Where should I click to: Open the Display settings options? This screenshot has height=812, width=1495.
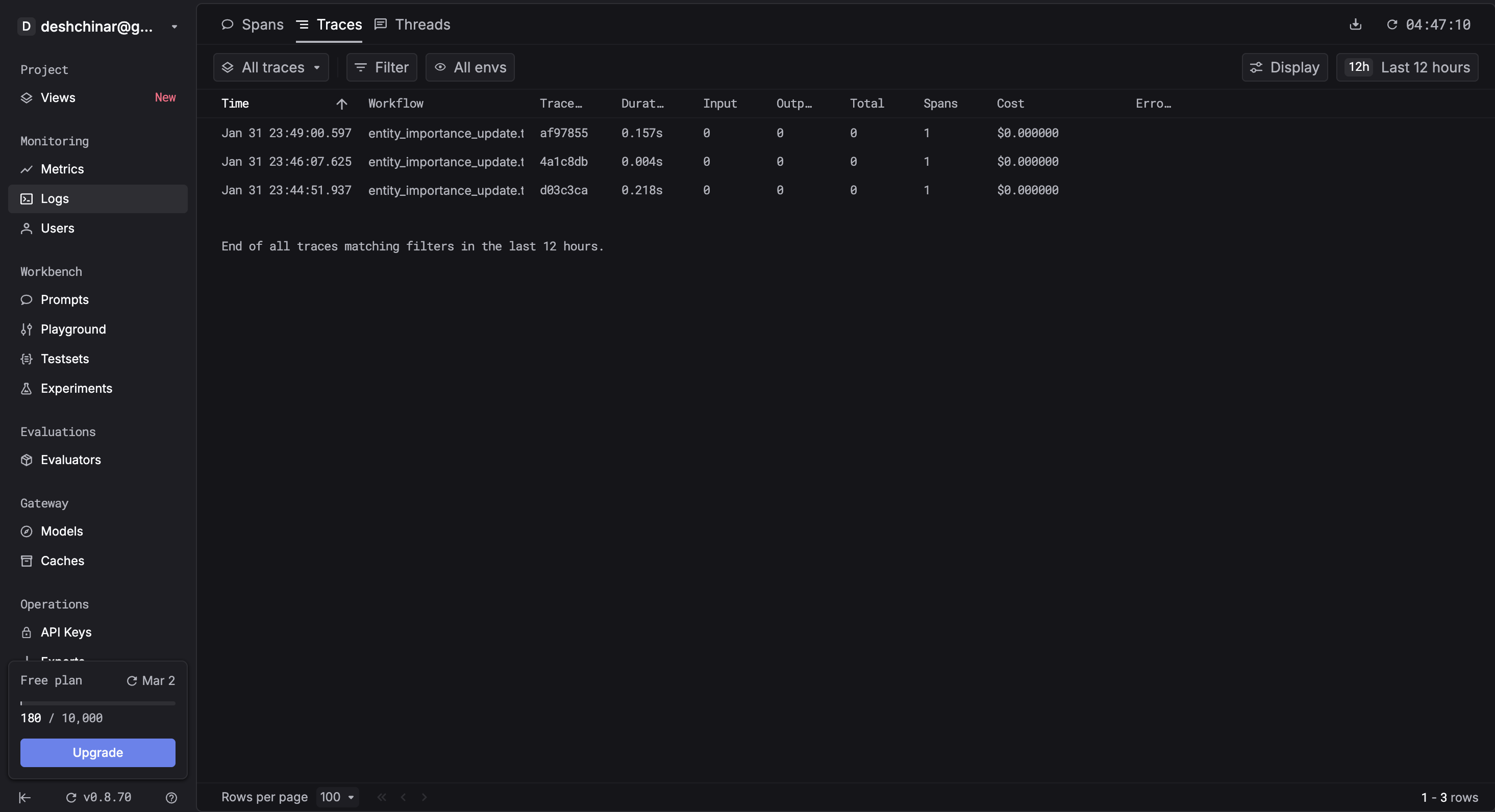[1284, 67]
